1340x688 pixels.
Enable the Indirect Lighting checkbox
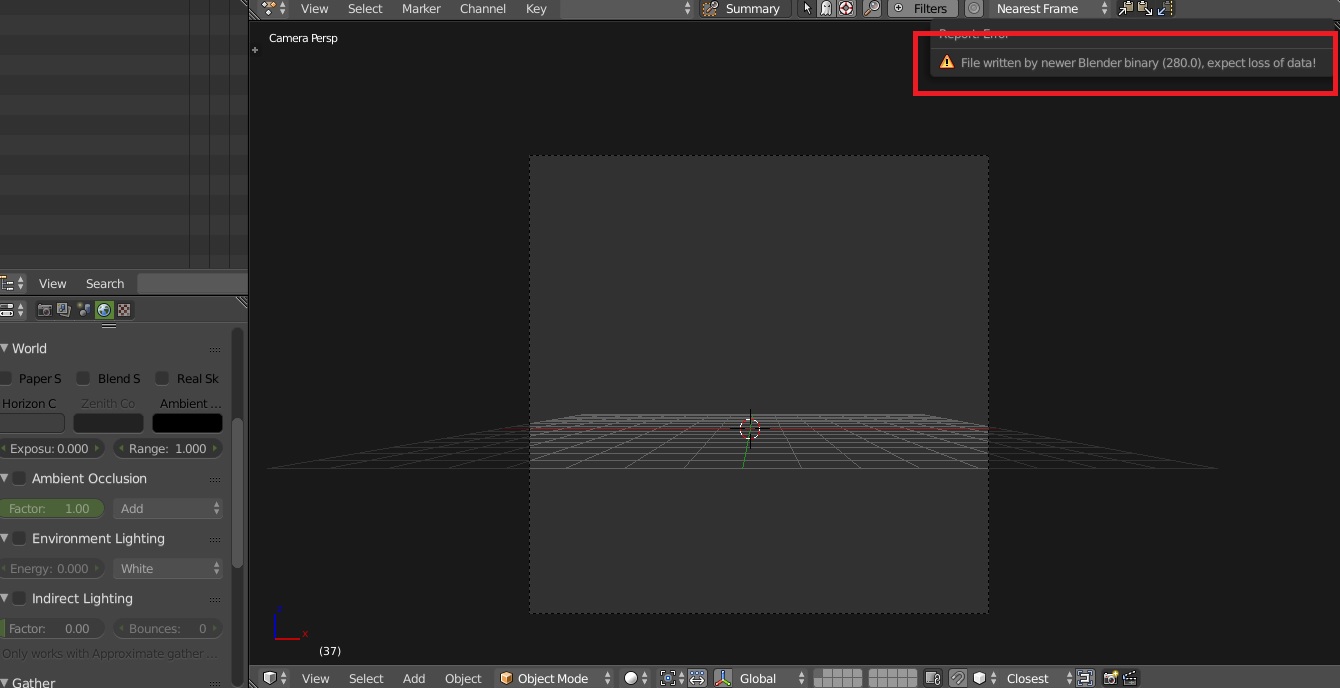(19, 599)
